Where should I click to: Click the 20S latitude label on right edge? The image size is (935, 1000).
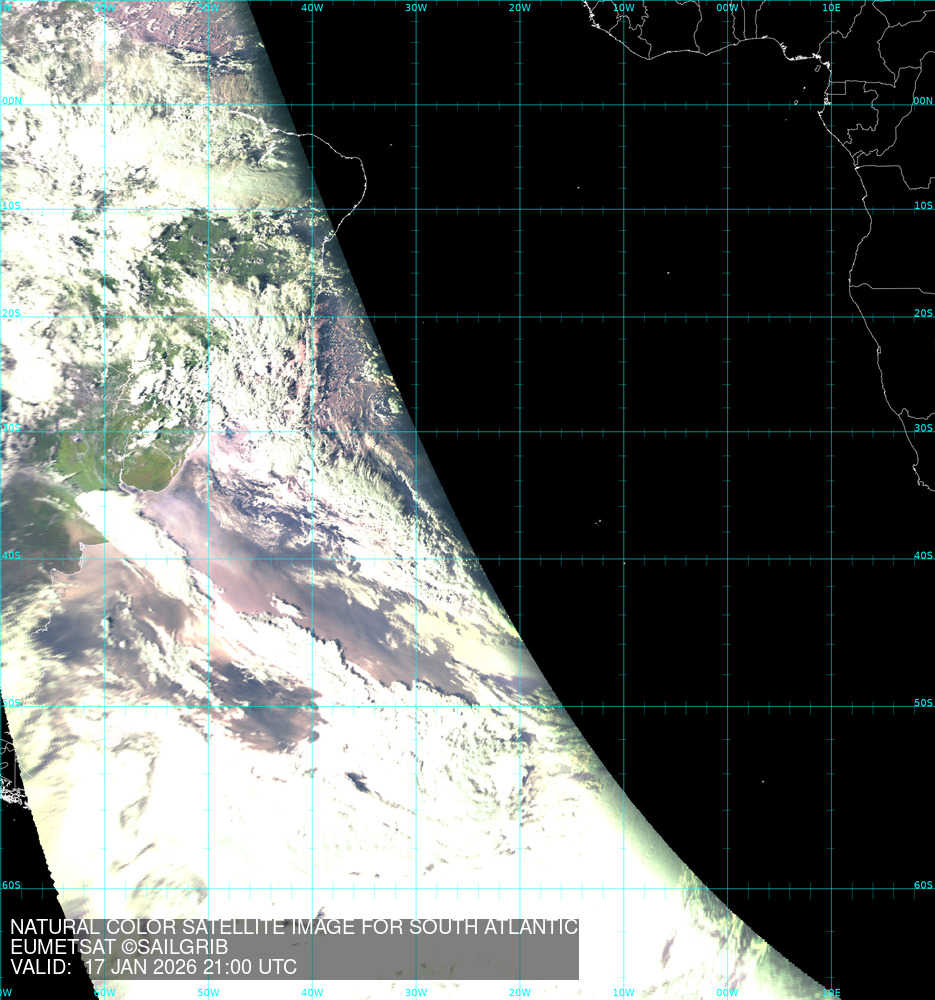(923, 313)
